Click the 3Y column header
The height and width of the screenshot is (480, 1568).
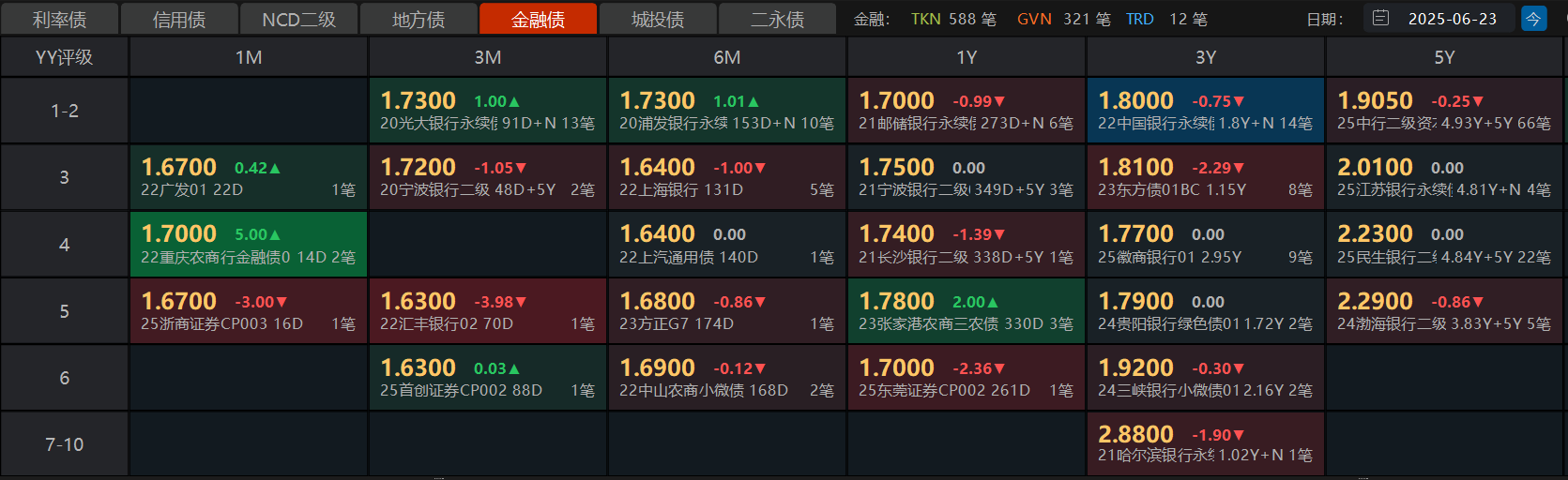click(1206, 57)
